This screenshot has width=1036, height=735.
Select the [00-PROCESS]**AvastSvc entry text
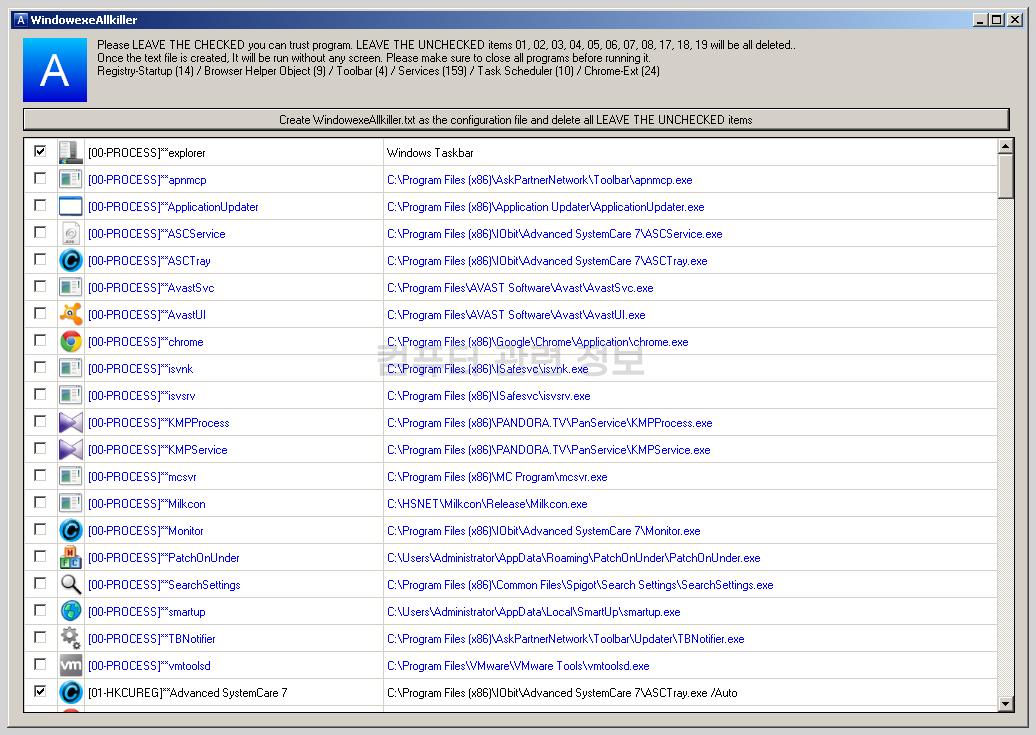(x=151, y=288)
